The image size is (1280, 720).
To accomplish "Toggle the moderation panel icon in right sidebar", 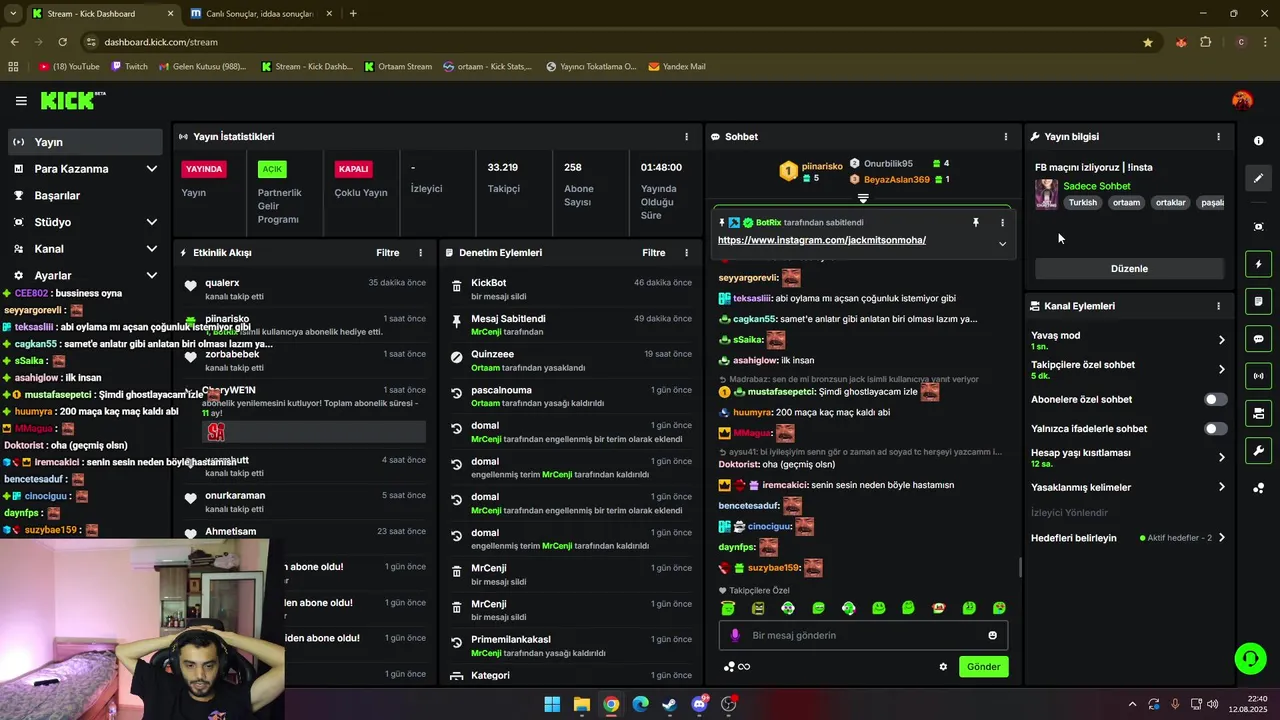I will (1259, 413).
